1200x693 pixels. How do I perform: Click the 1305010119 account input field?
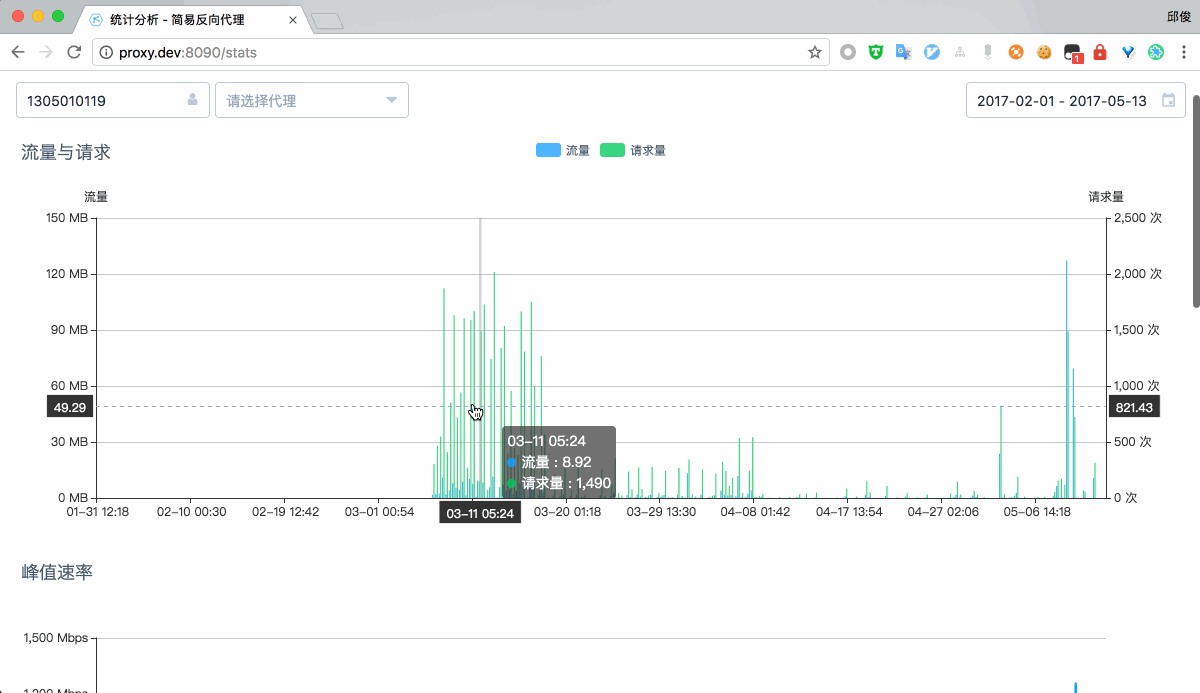pos(113,100)
